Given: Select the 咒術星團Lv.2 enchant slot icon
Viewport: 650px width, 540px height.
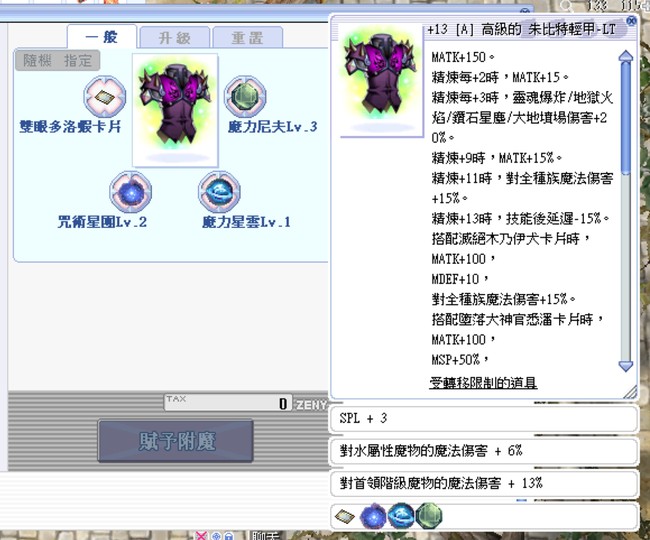Looking at the screenshot, I should [x=130, y=190].
